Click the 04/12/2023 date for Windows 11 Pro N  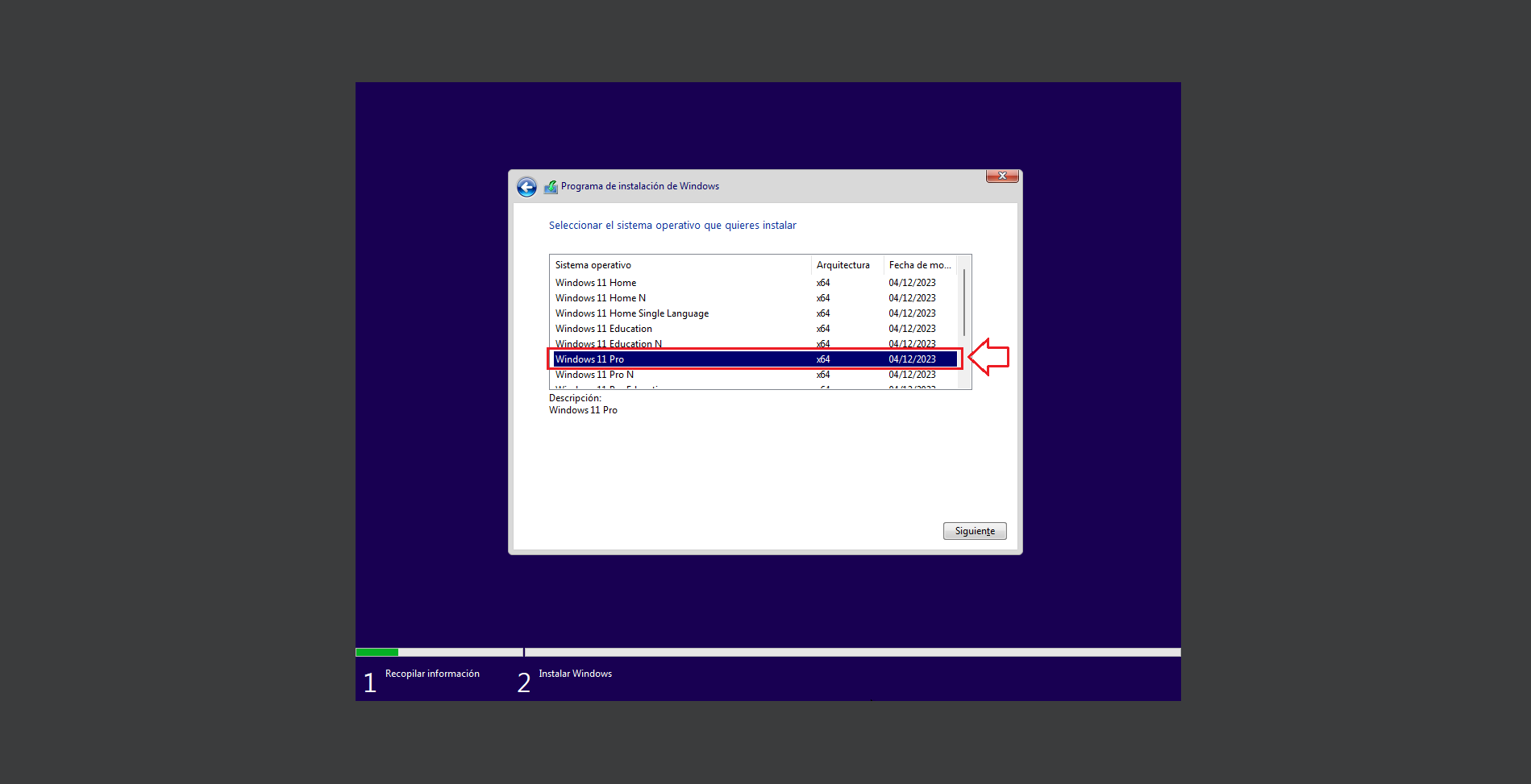912,375
